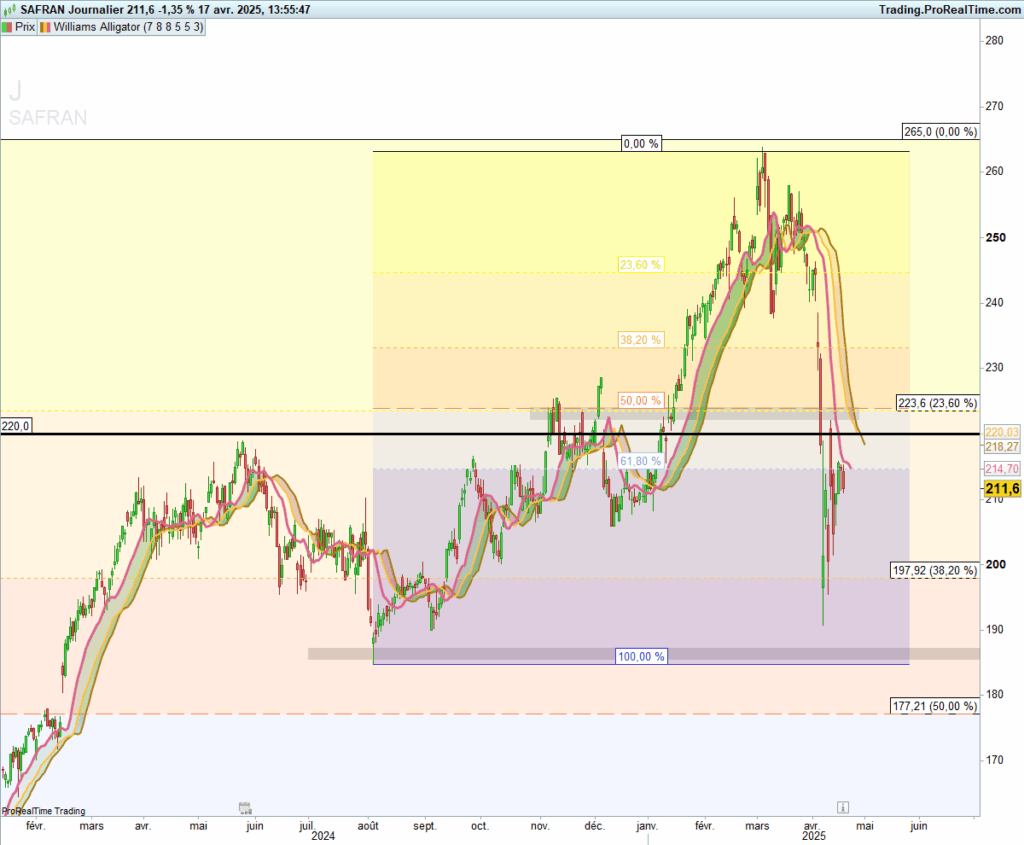The width and height of the screenshot is (1024, 845).
Task: Open Williams Alligator (7 8 8 5 5 3) settings
Action: (x=129, y=27)
